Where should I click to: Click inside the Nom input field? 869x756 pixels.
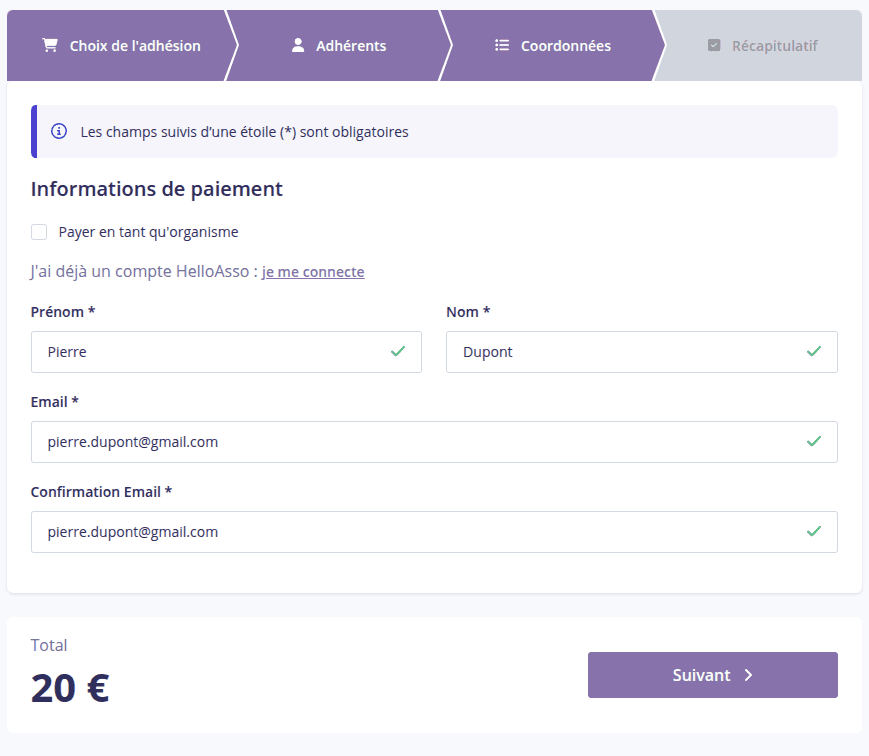coord(620,352)
